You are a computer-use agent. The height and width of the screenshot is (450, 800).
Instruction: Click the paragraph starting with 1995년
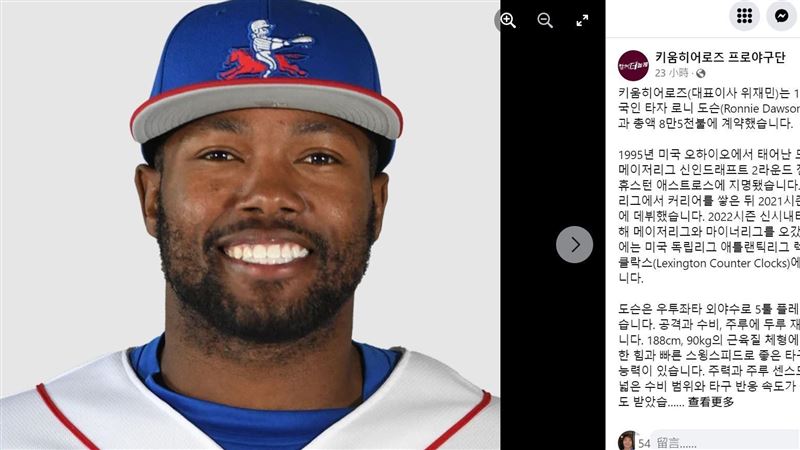coord(709,216)
